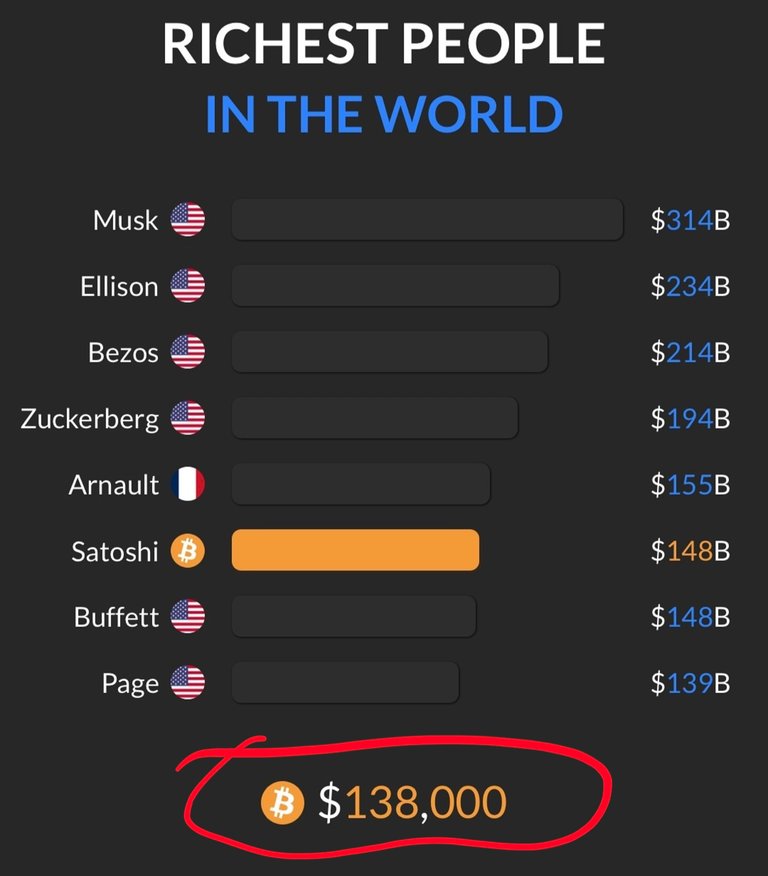Select the orange Satoshi wealth bar
This screenshot has height=876, width=768.
point(355,550)
